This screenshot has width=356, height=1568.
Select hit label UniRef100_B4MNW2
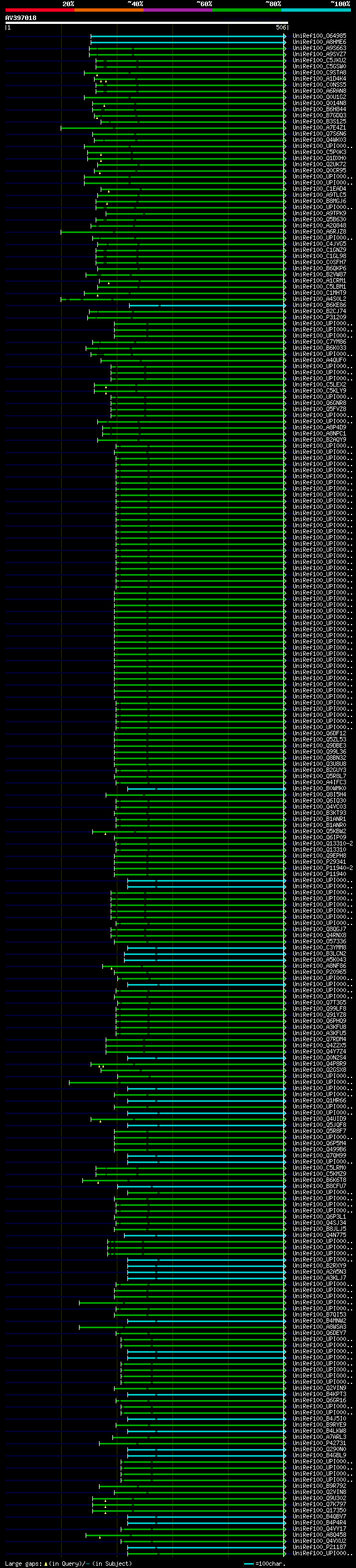[319, 1321]
